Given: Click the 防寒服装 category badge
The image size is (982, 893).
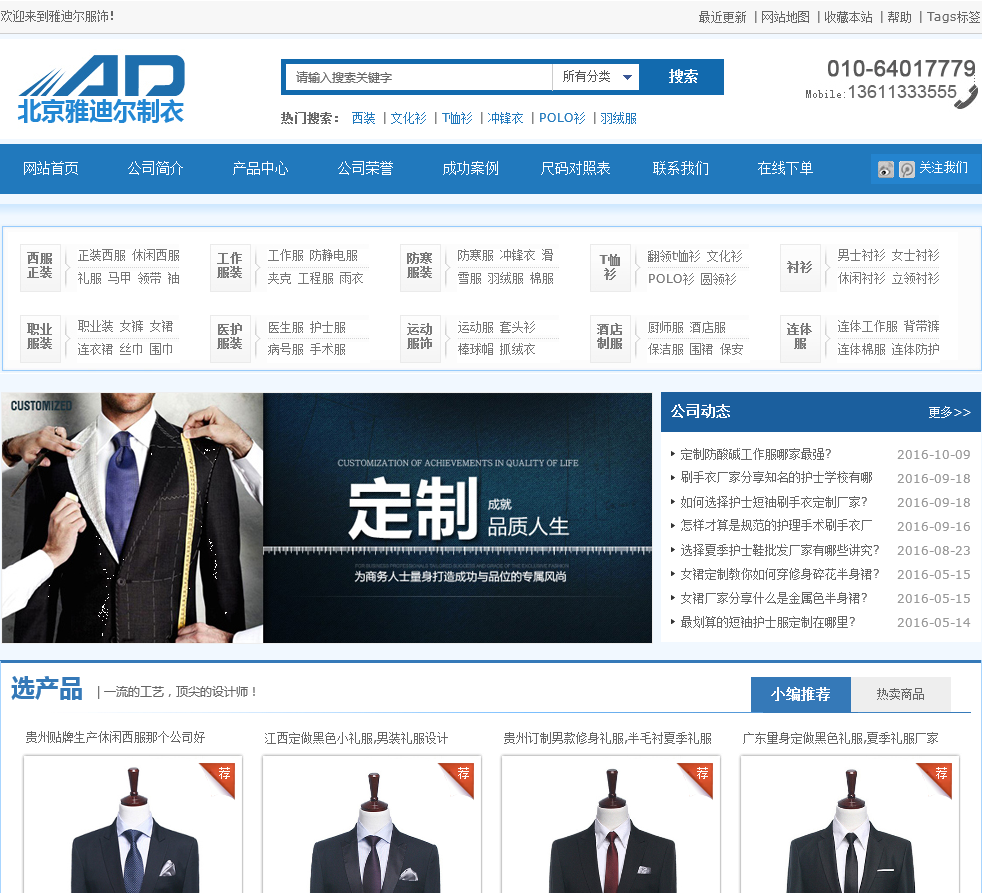Looking at the screenshot, I should tap(420, 267).
